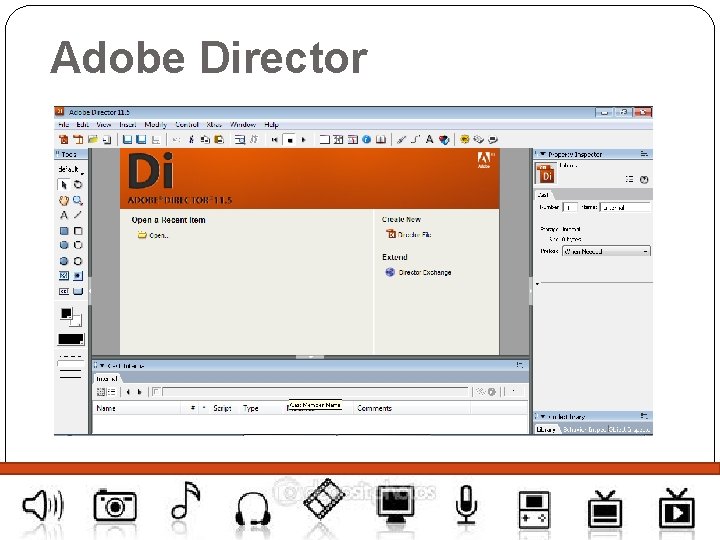Collapse the Cast panel disclosure triangle

(x=102, y=366)
